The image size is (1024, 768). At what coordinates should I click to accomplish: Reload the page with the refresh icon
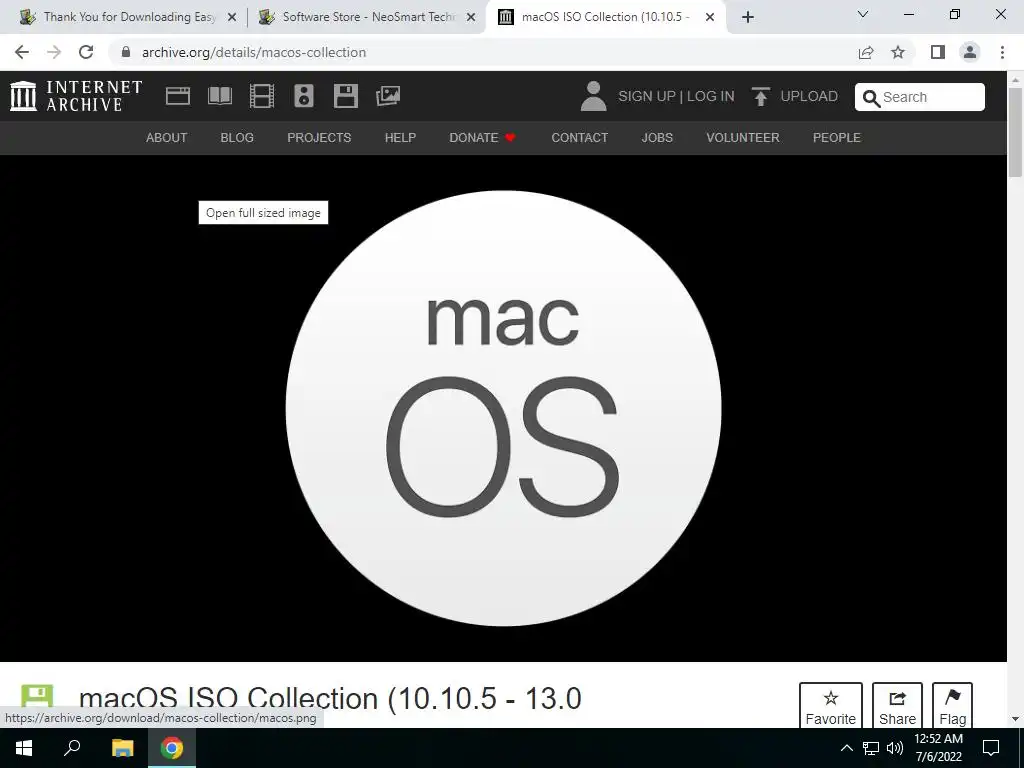click(x=86, y=52)
